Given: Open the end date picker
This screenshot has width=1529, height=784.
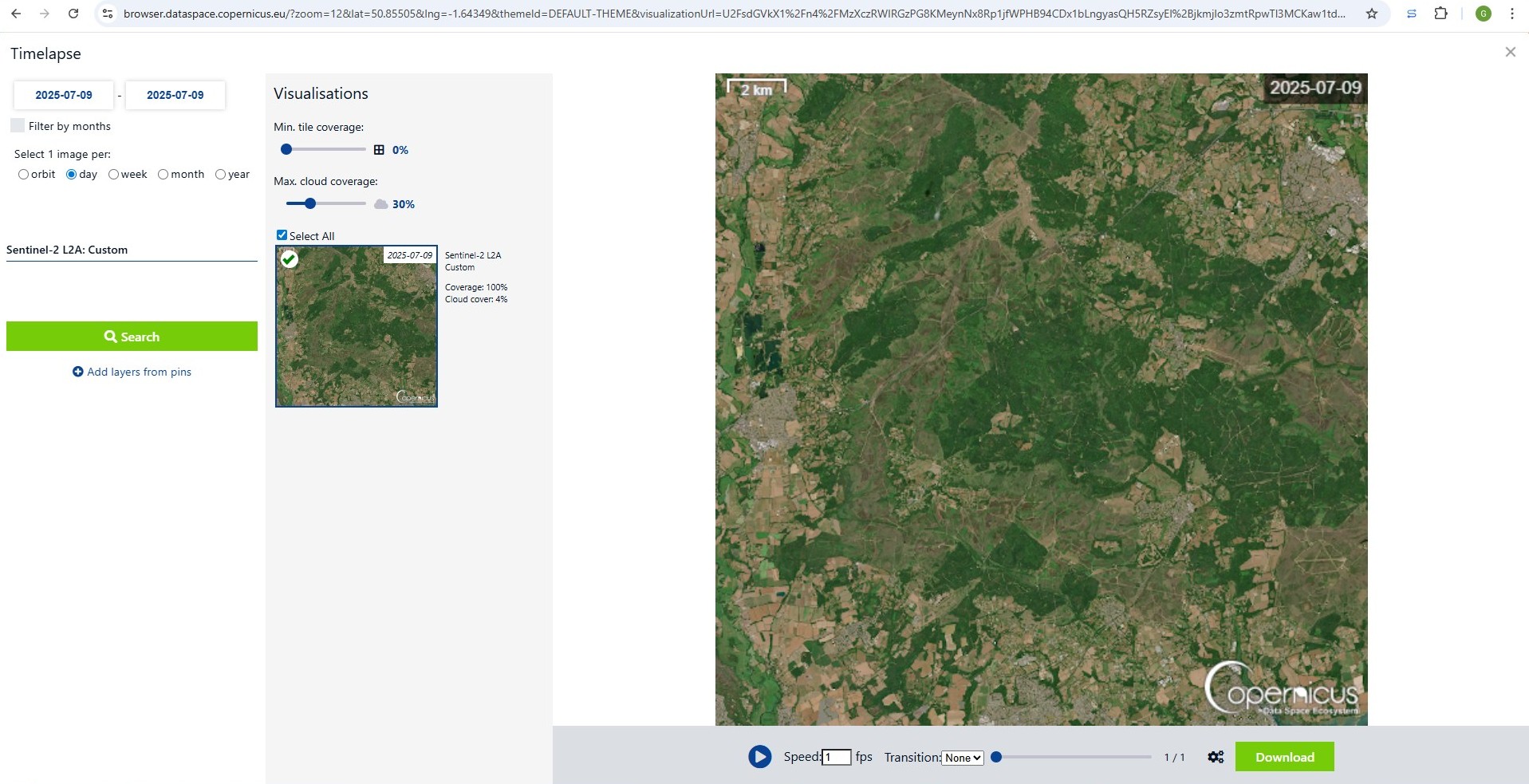Looking at the screenshot, I should point(175,95).
